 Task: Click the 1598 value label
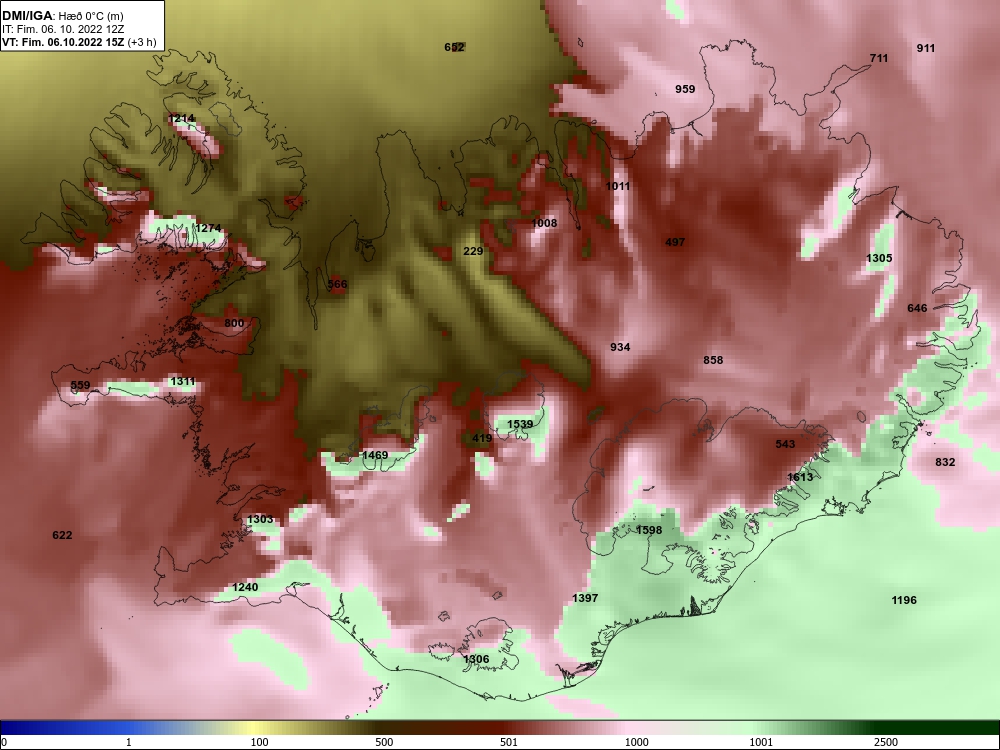click(649, 531)
